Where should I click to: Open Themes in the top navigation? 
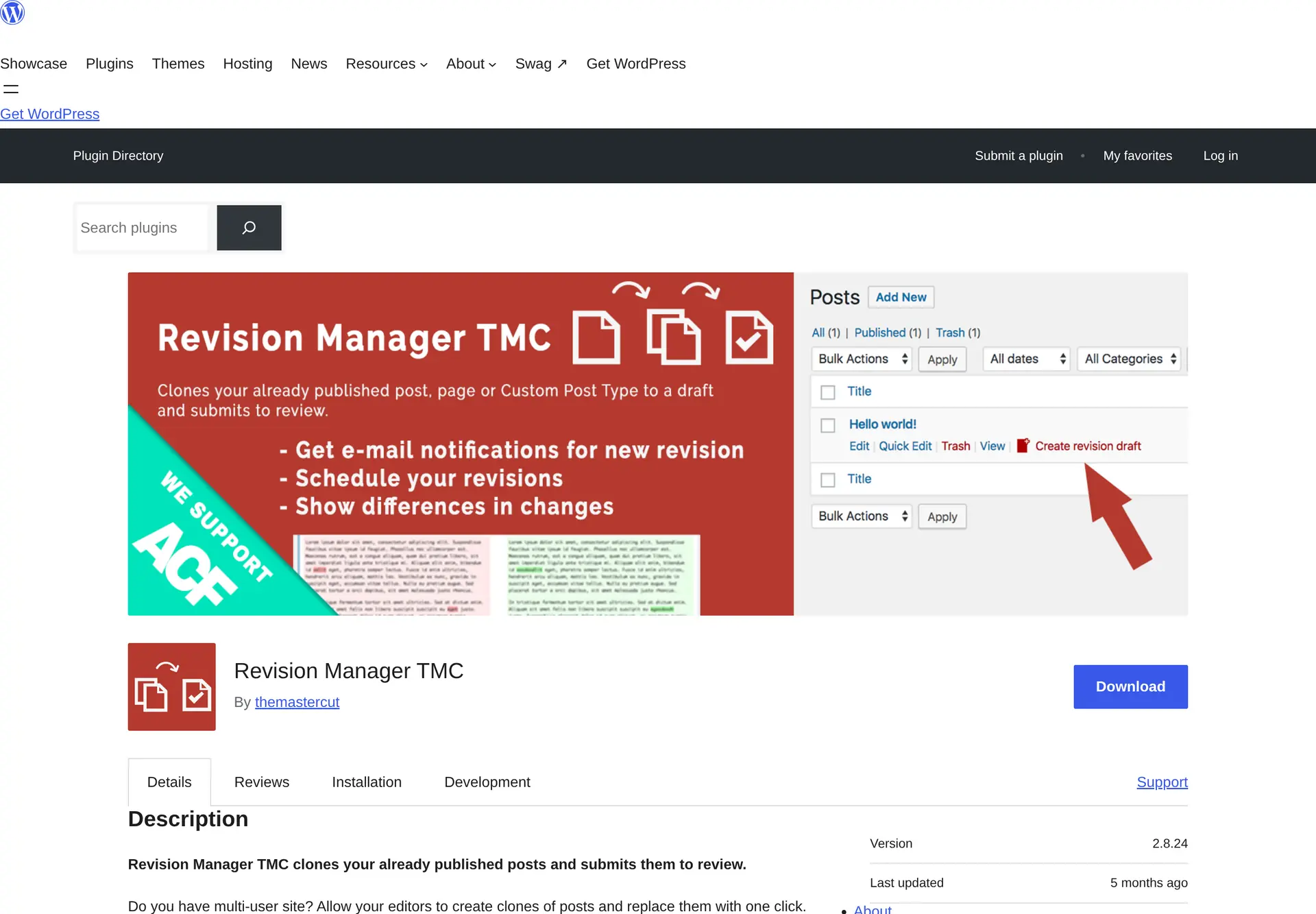click(178, 64)
